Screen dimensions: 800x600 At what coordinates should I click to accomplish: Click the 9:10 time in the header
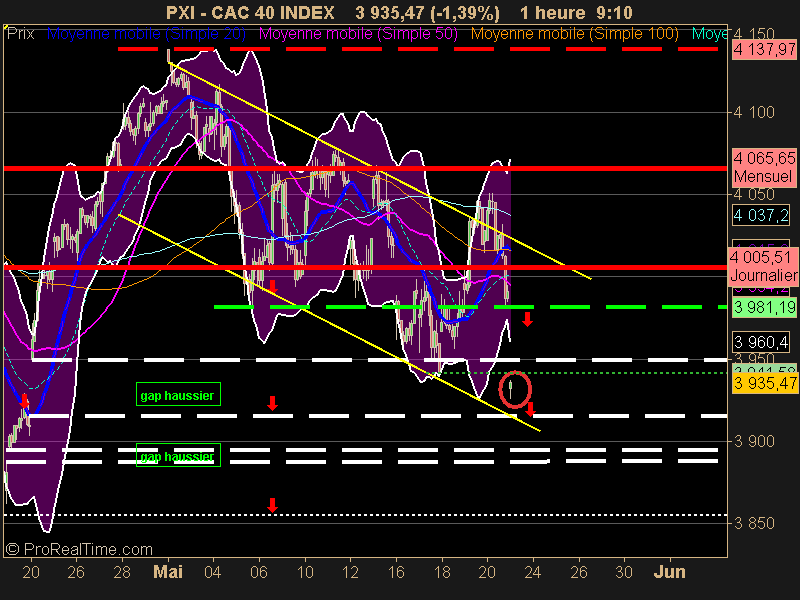(x=613, y=12)
